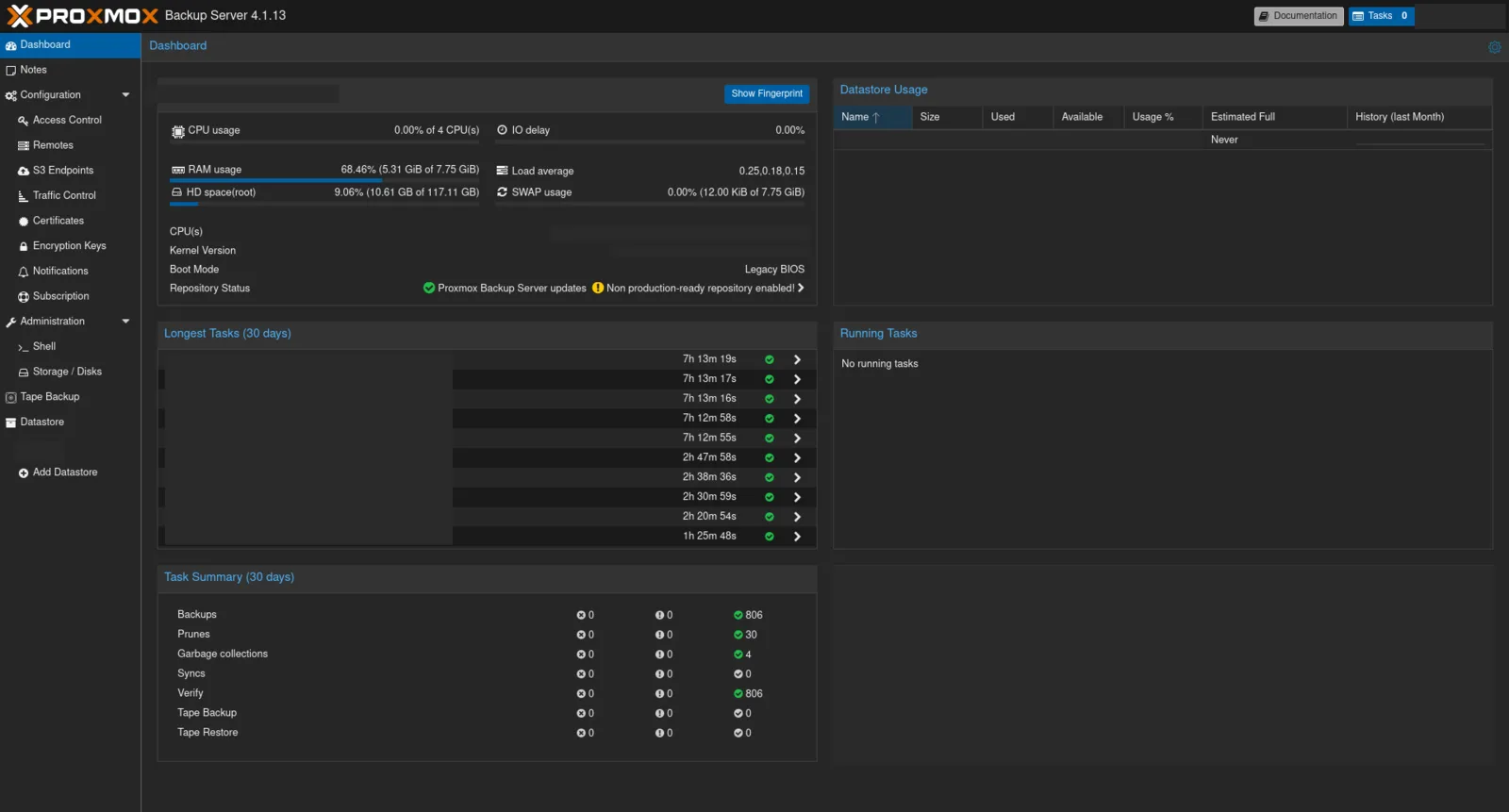Click the HD space(root) progress bar
1509x812 pixels.
(325, 204)
